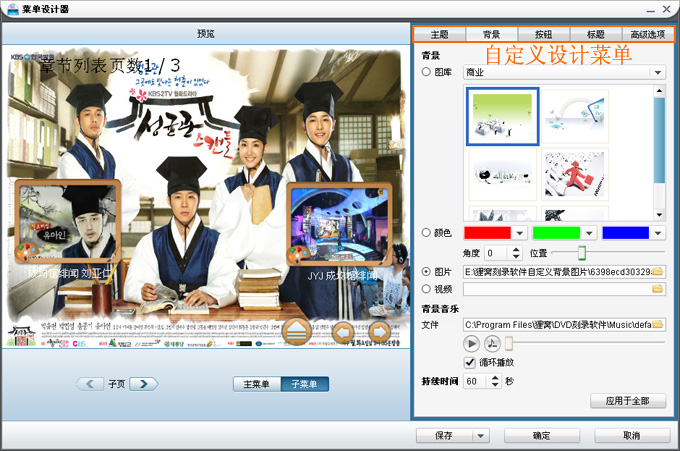Open the 主题 tab
The width and height of the screenshot is (680, 451).
(x=439, y=34)
